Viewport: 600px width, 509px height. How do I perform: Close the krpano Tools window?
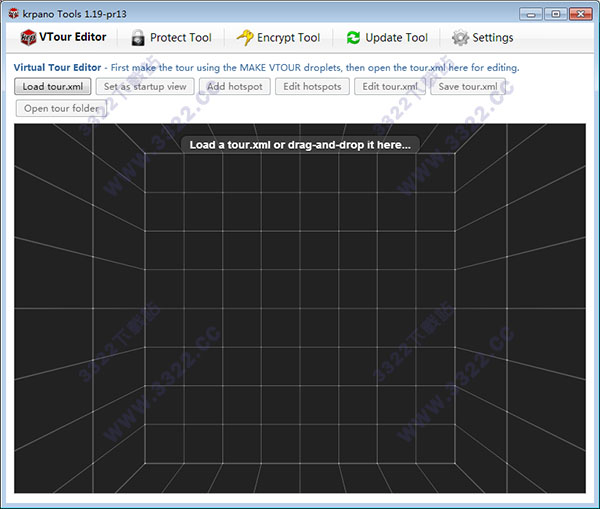[580, 14]
